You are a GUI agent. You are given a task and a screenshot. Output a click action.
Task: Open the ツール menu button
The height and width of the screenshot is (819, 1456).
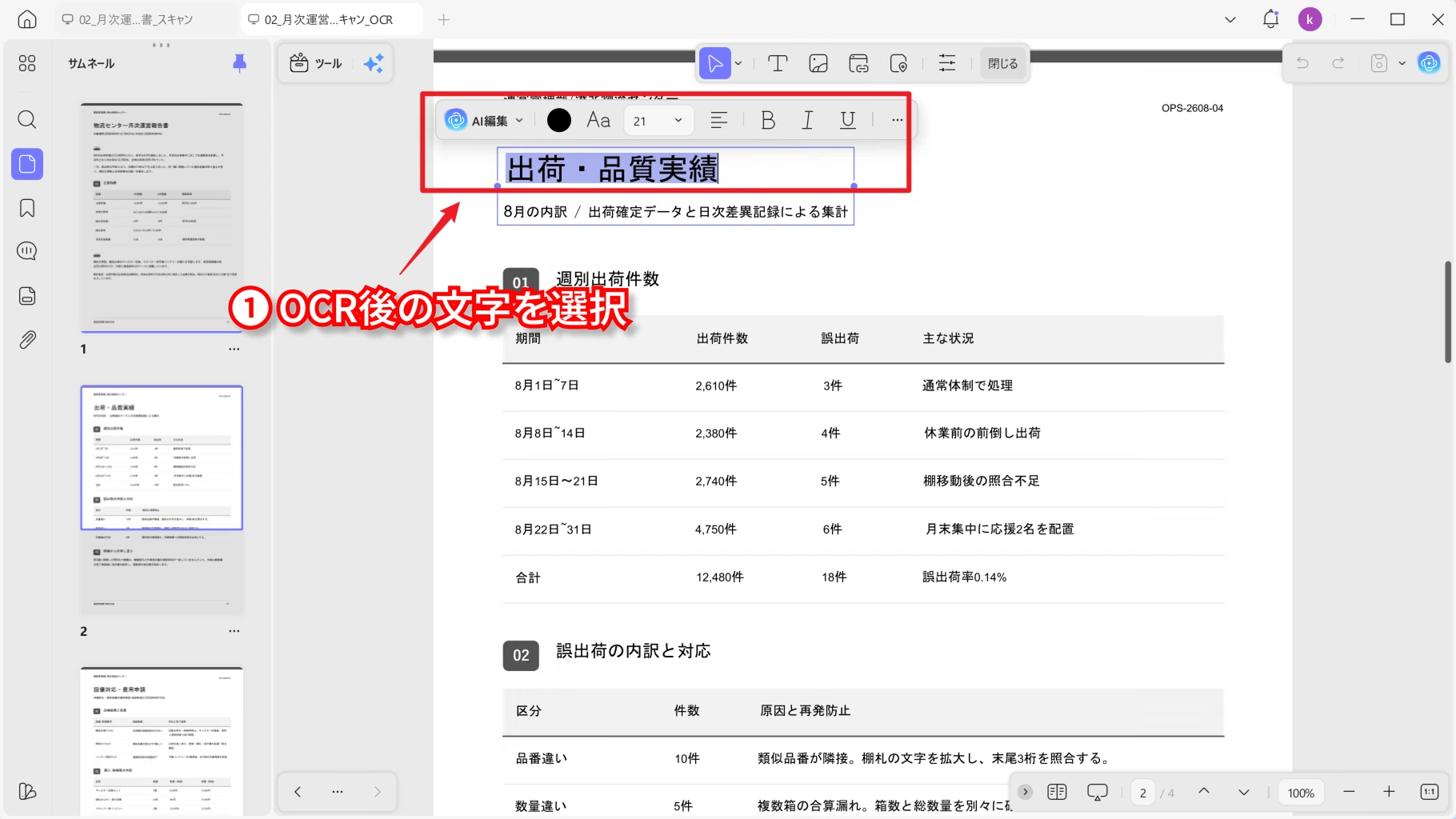coord(315,63)
